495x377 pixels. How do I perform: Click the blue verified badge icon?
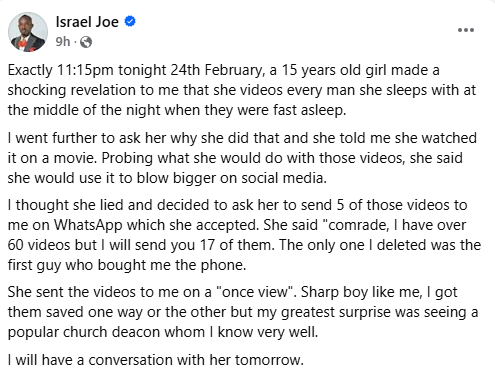[130, 21]
